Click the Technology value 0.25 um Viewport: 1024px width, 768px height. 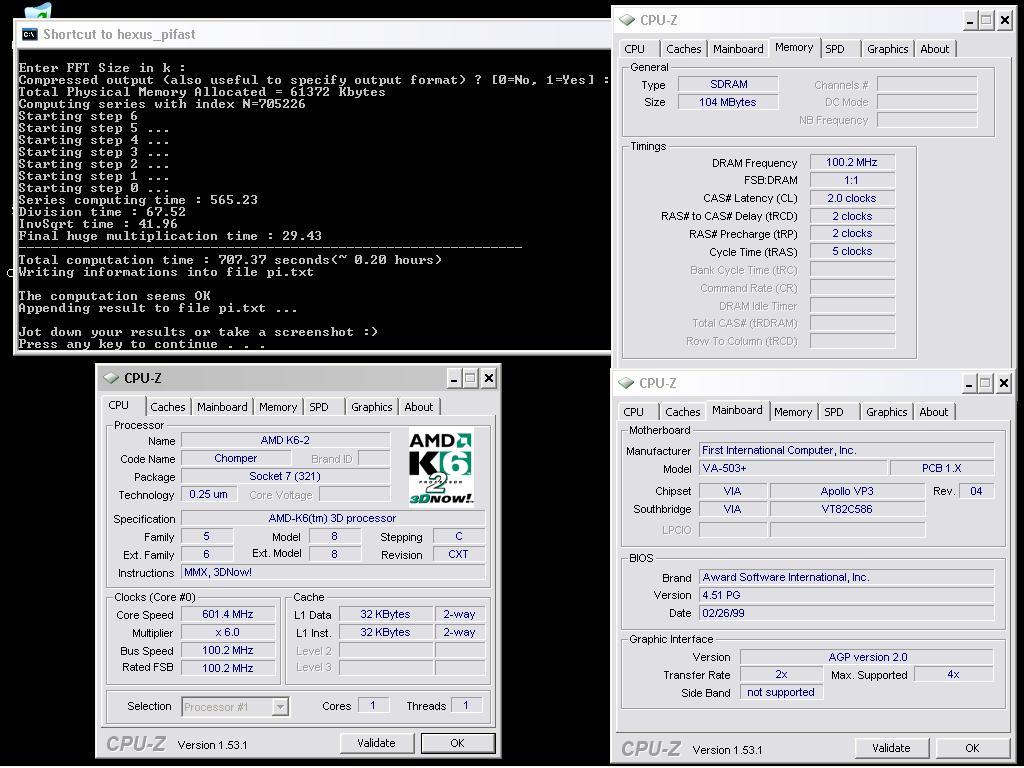coord(209,494)
